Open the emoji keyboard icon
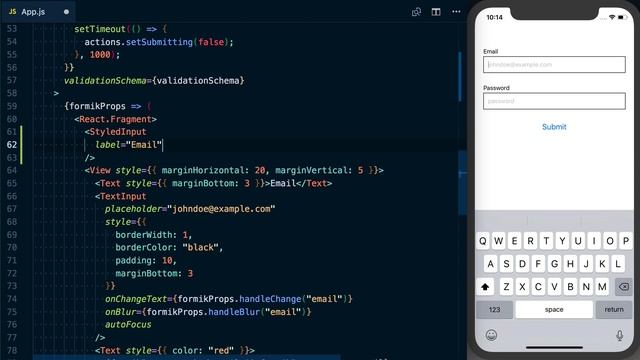Viewport: 640px width, 360px height. point(491,335)
